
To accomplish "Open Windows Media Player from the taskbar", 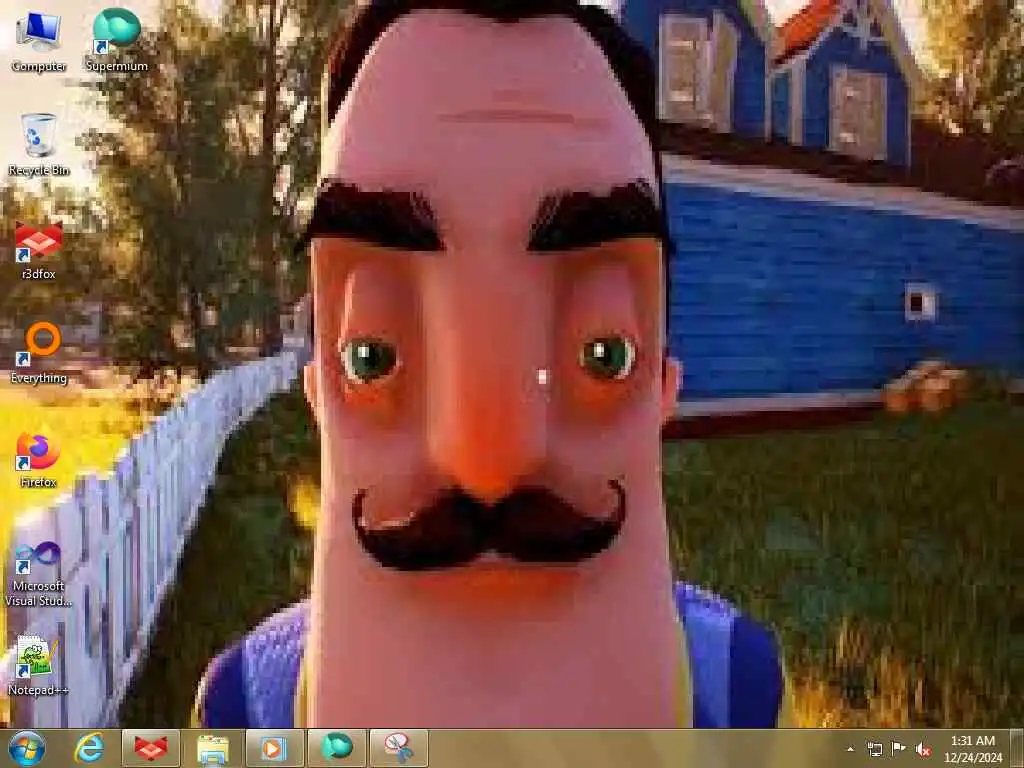I will click(274, 748).
